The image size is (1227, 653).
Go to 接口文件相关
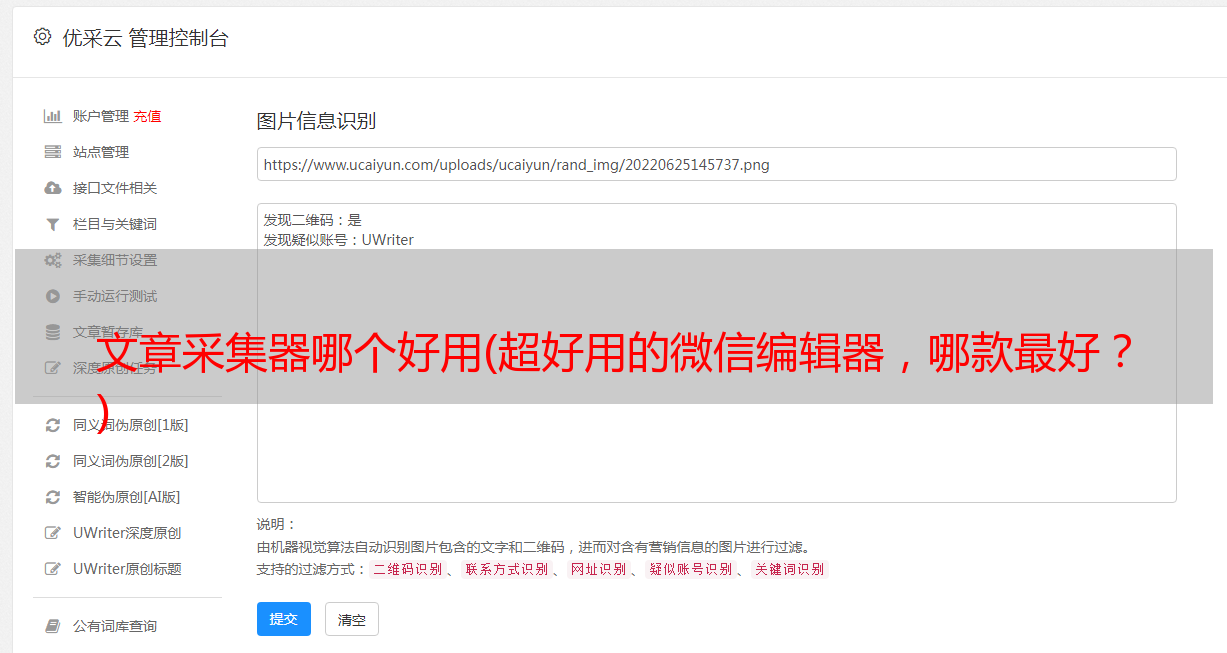point(115,188)
